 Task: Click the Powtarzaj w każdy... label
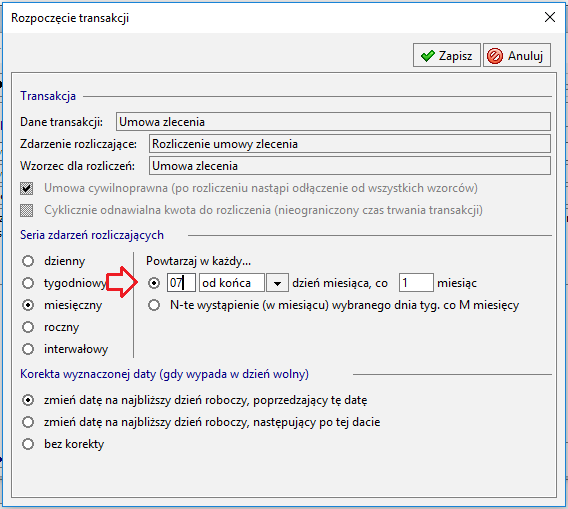(198, 261)
